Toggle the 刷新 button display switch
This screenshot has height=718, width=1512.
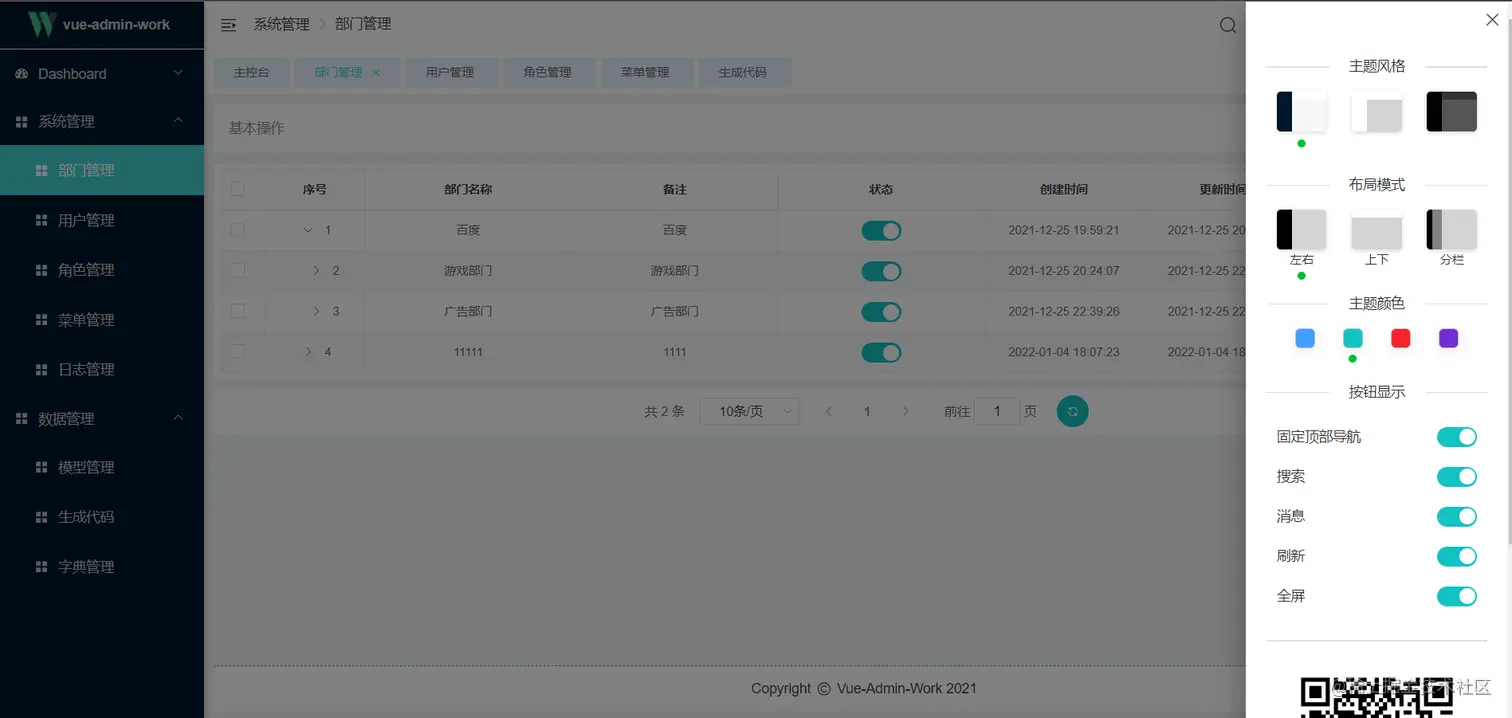tap(1457, 556)
